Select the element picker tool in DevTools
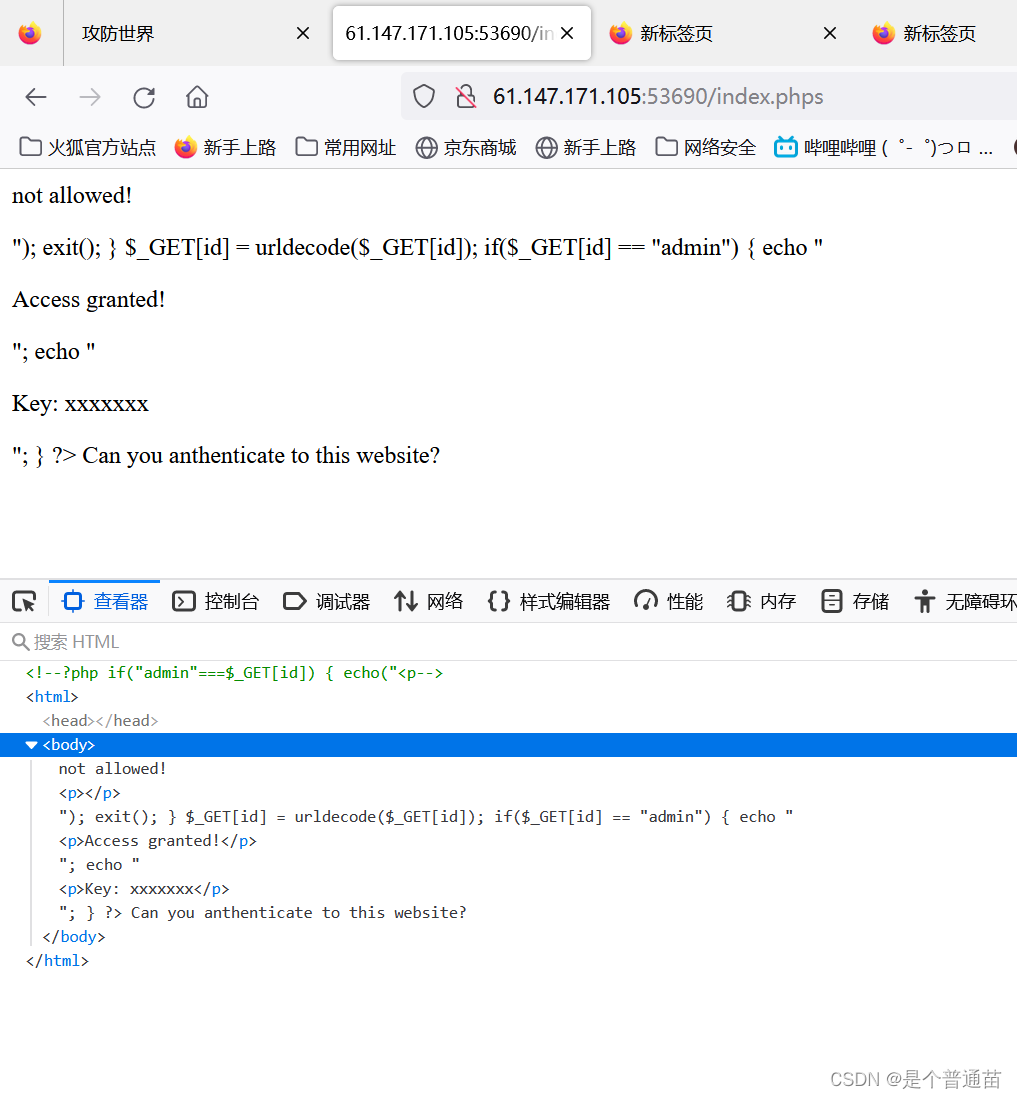The image size is (1017, 1099). 23,600
